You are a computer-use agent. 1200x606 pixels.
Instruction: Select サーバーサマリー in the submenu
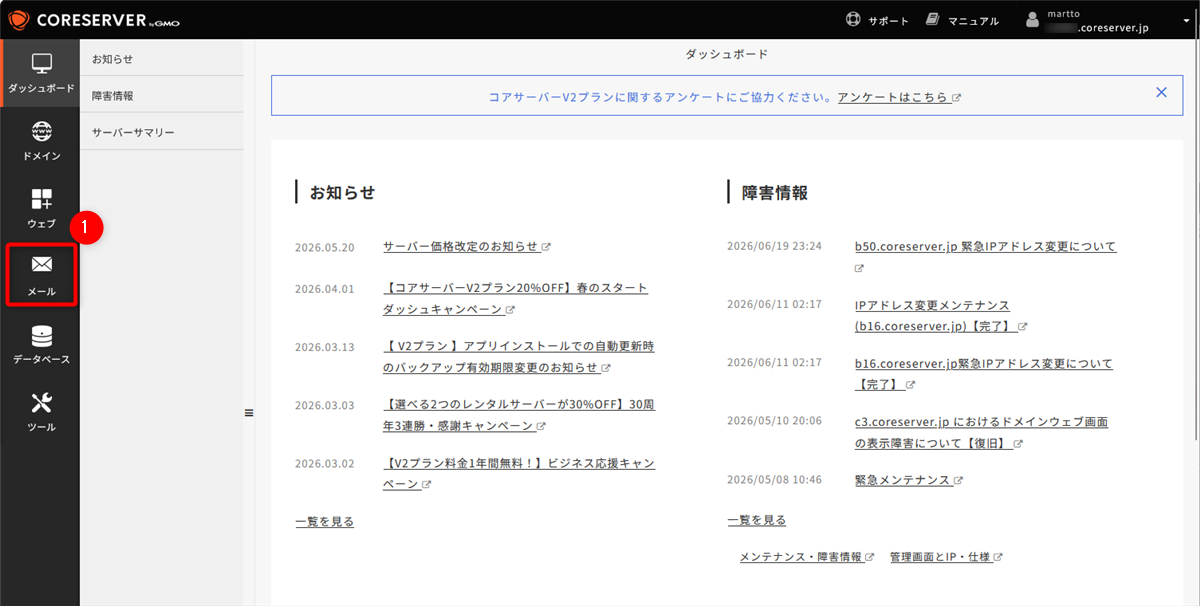[x=161, y=132]
